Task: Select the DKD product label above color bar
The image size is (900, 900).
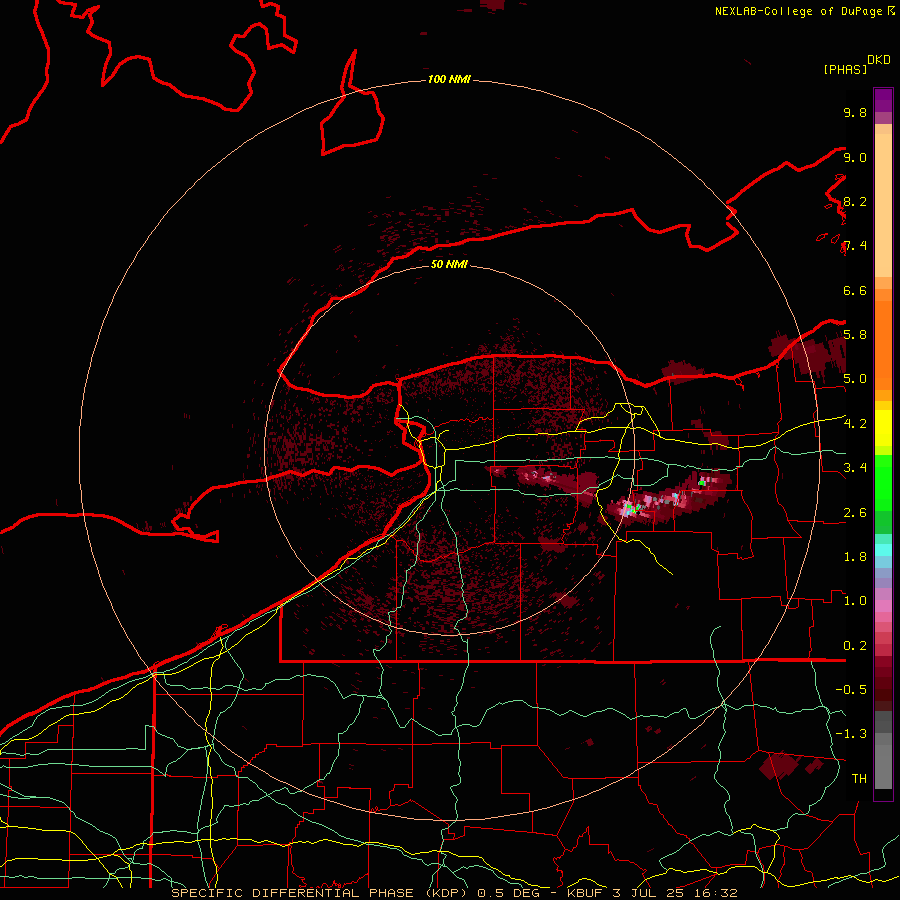Action: 879,60
